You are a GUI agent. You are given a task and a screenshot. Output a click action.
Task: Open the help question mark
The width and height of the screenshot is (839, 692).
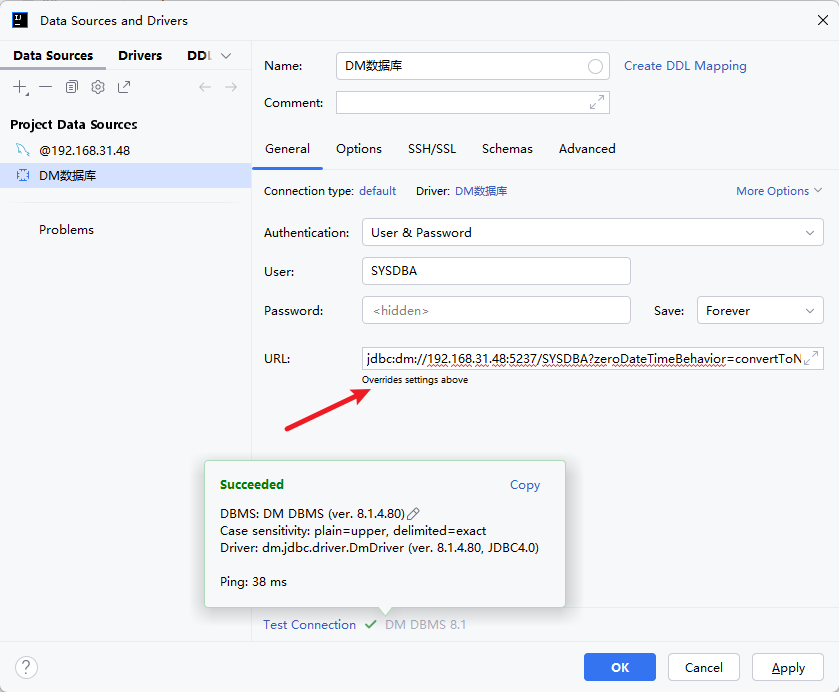[26, 667]
